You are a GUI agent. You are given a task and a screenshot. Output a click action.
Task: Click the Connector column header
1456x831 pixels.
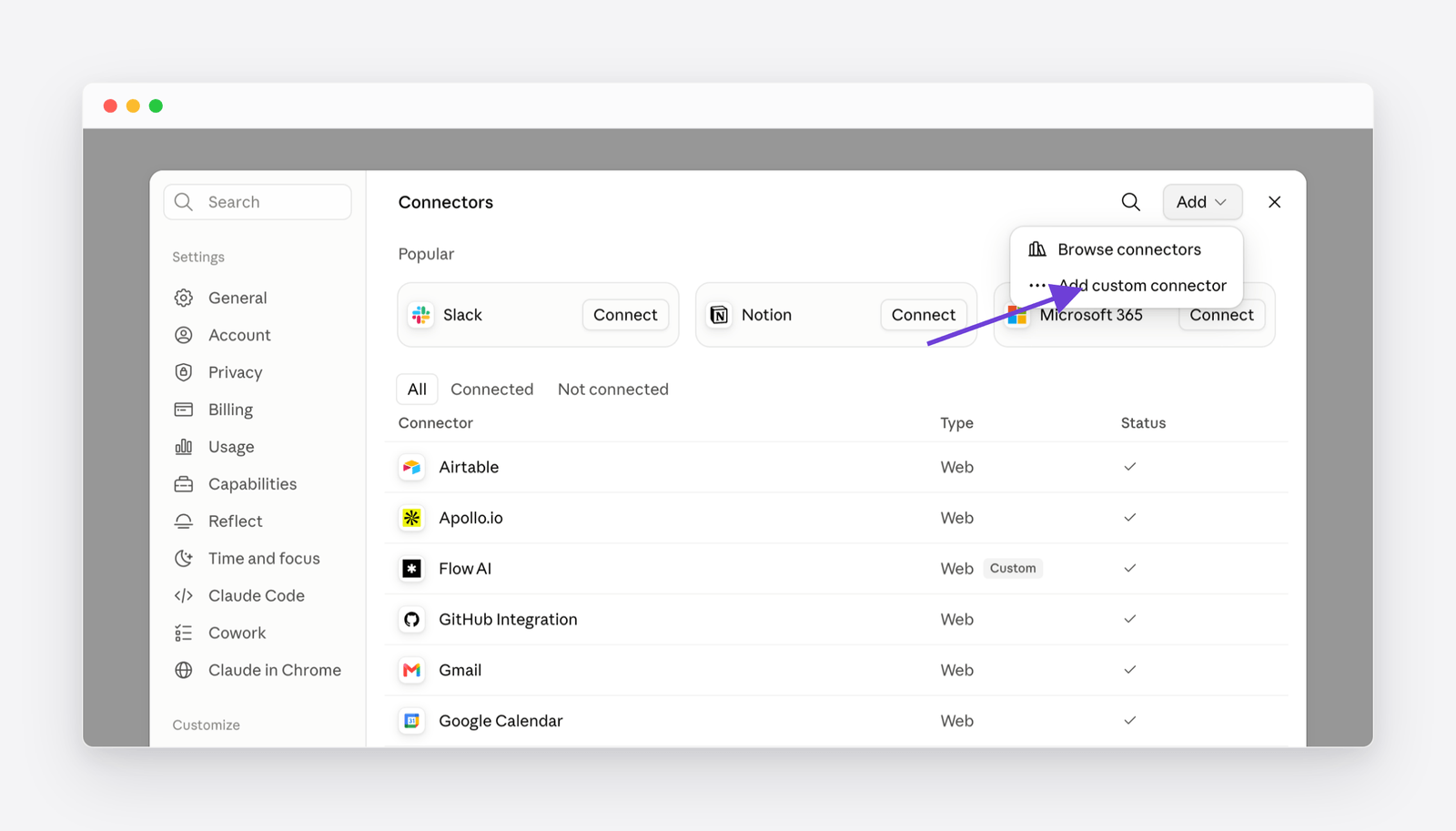click(x=436, y=423)
